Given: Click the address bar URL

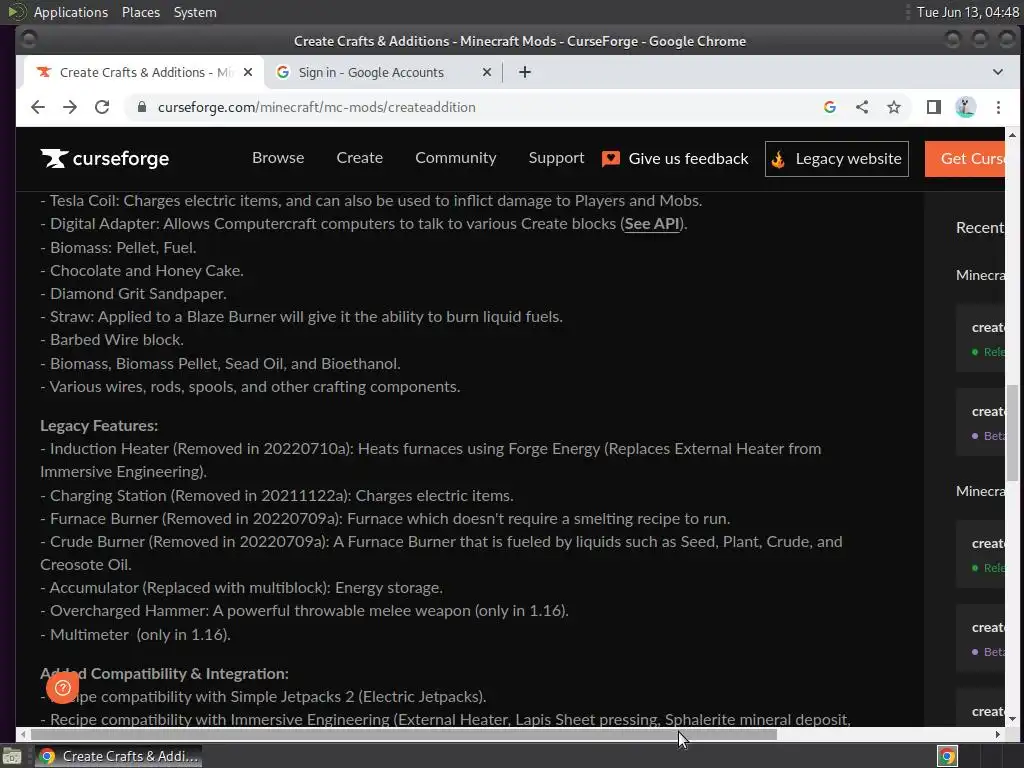Looking at the screenshot, I should 316,107.
